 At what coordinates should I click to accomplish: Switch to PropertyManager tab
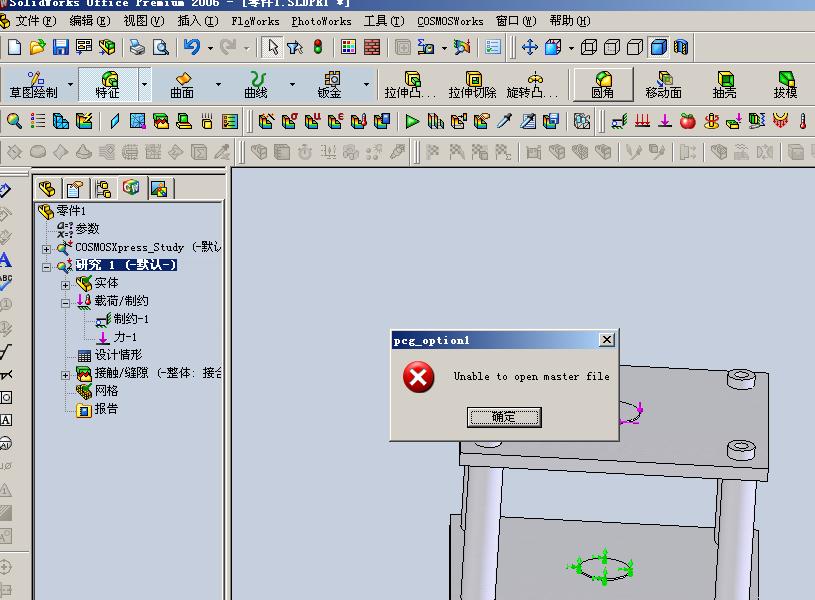[x=75, y=188]
